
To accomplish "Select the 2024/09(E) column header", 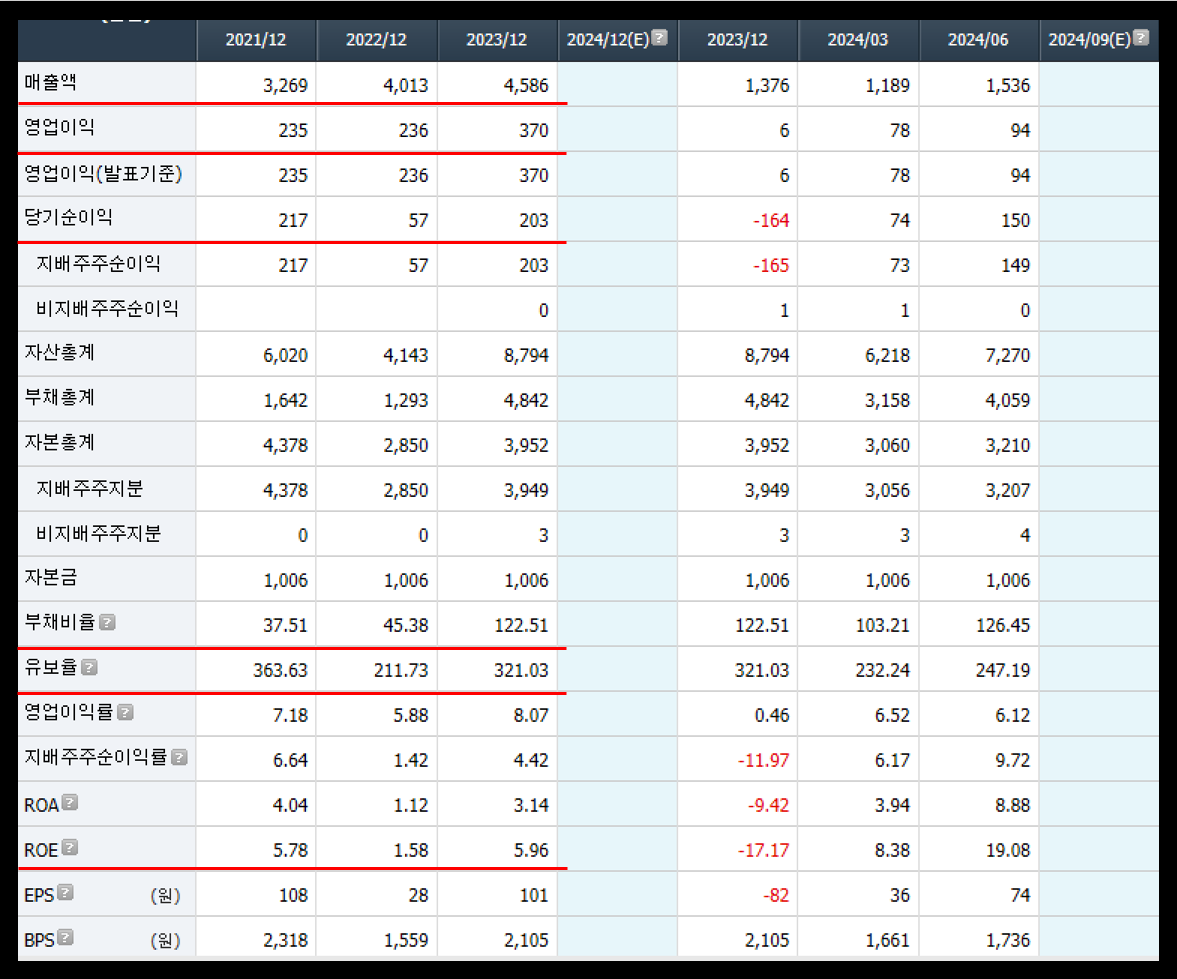I will click(1098, 40).
